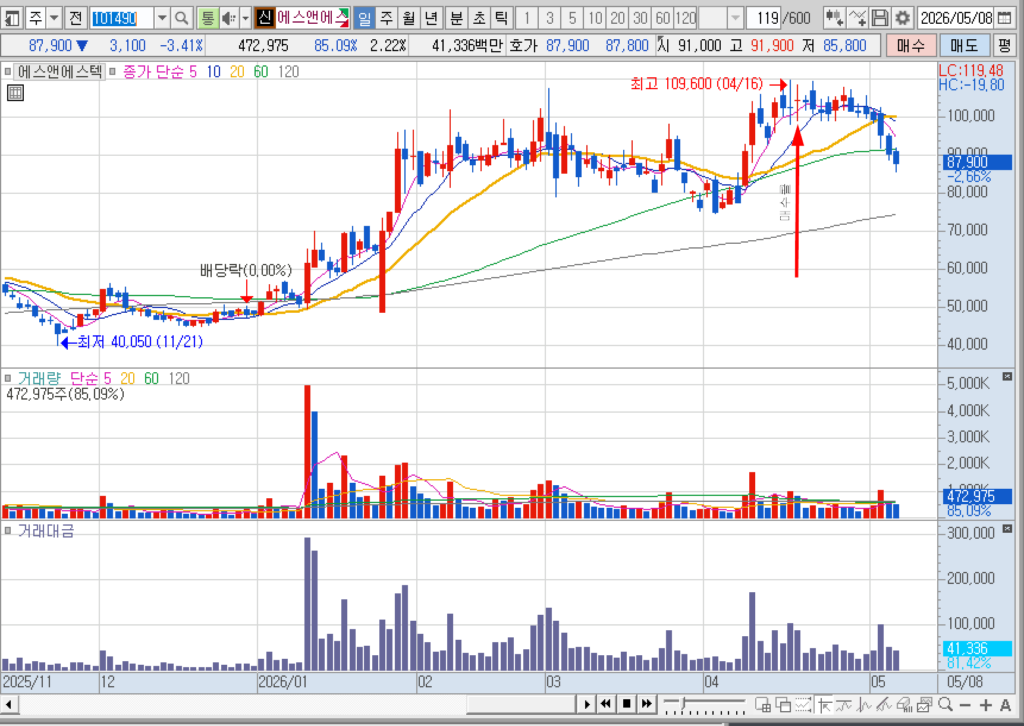Toggle the 거래량 volume indicator box
The image size is (1024, 726).
pos(8,378)
